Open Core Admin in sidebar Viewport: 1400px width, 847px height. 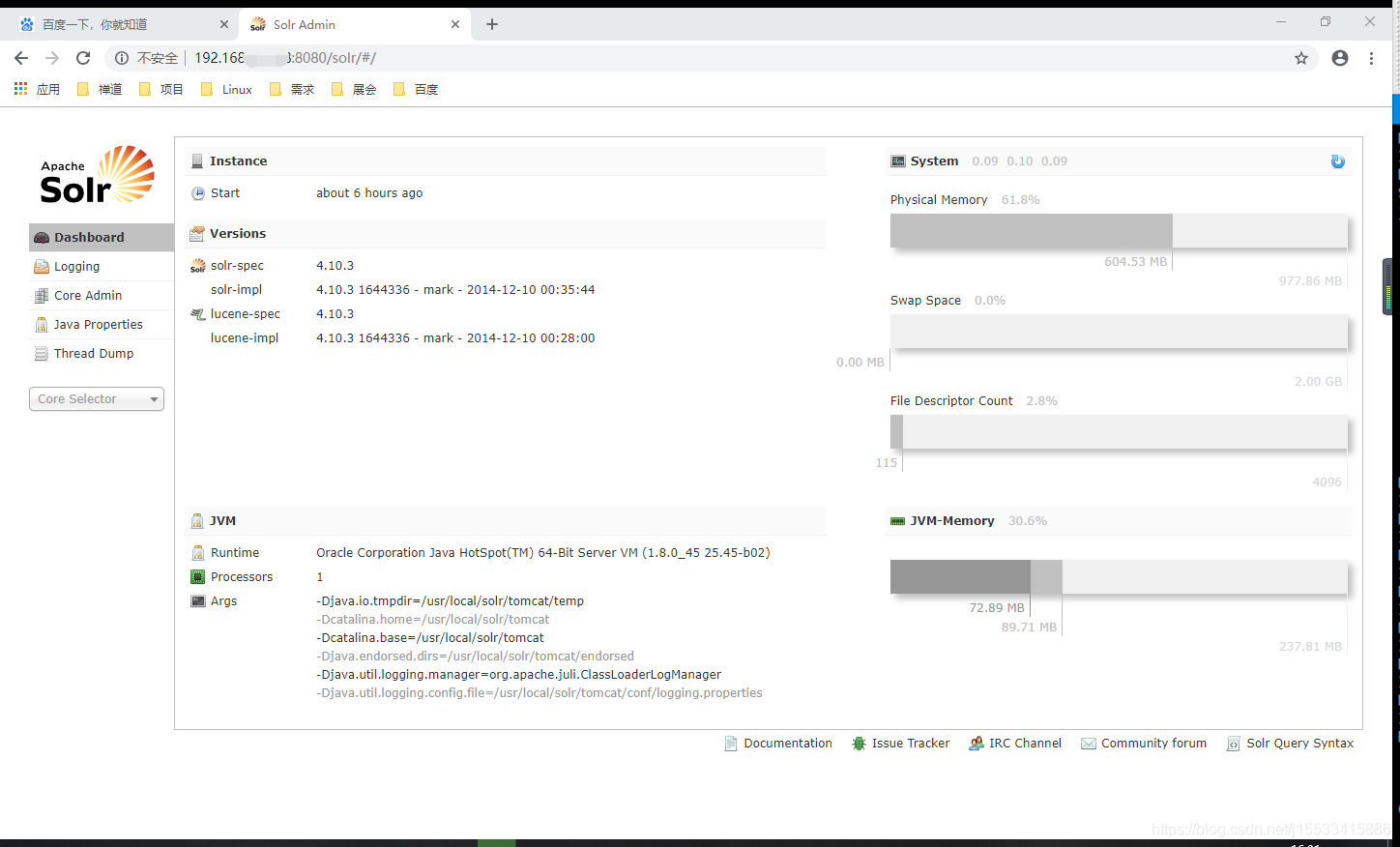[x=102, y=296]
